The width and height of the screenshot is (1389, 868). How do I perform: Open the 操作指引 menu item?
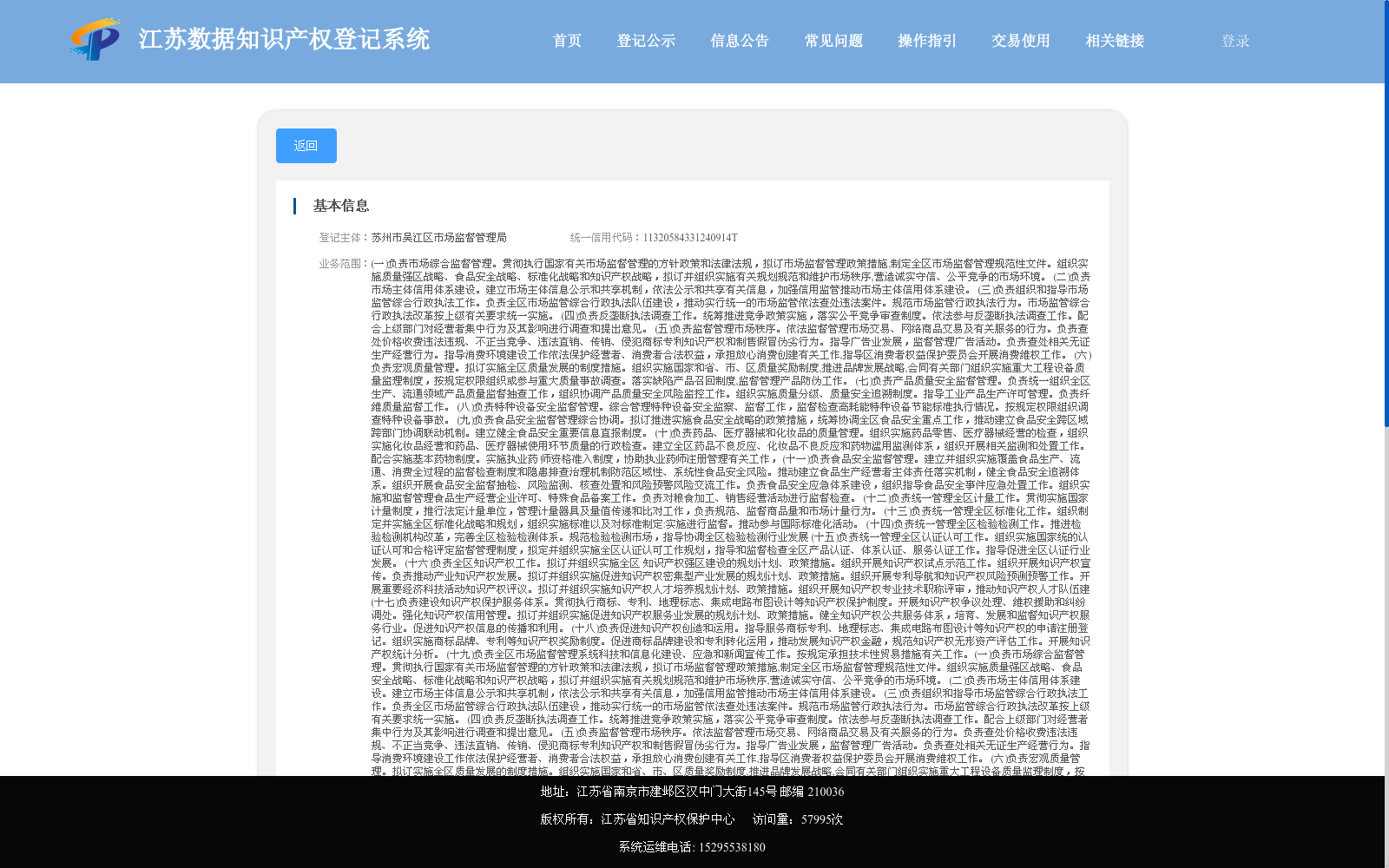[928, 41]
